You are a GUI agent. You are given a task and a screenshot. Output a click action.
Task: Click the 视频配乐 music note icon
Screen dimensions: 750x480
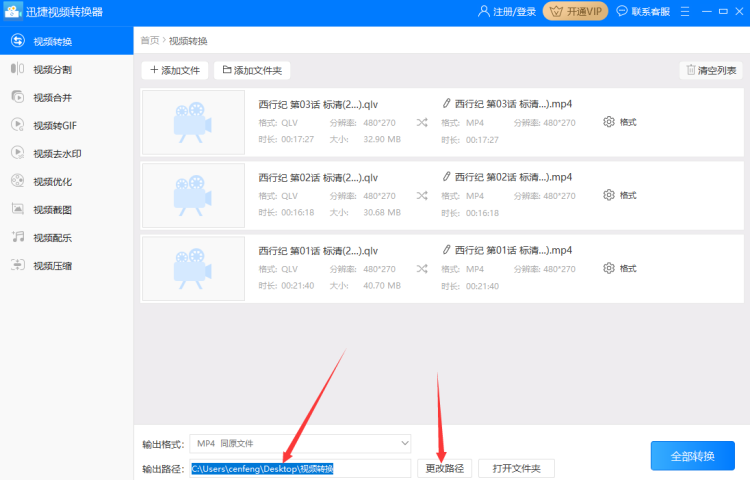tap(18, 237)
